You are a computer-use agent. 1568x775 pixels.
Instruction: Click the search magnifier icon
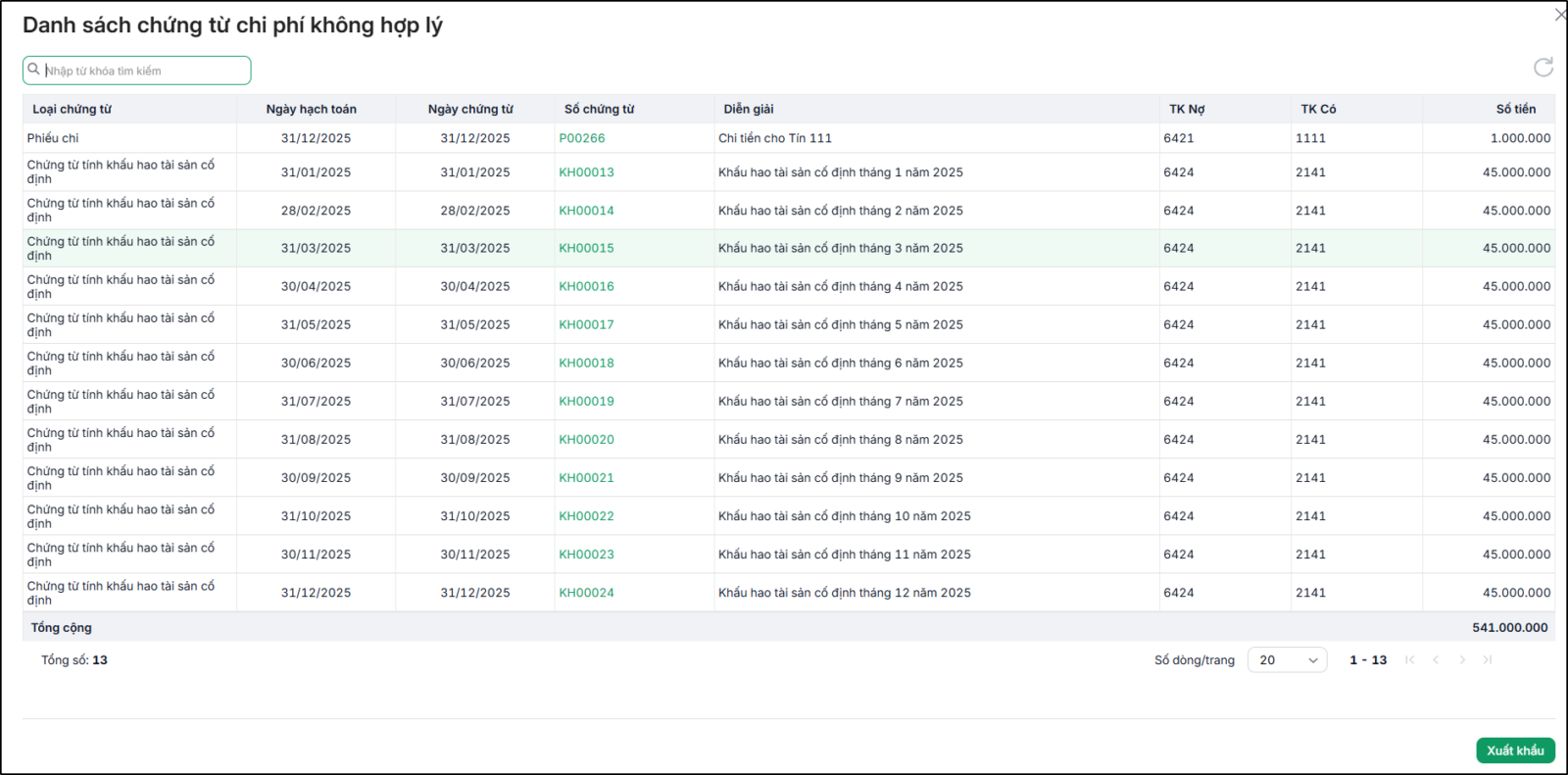(x=34, y=70)
